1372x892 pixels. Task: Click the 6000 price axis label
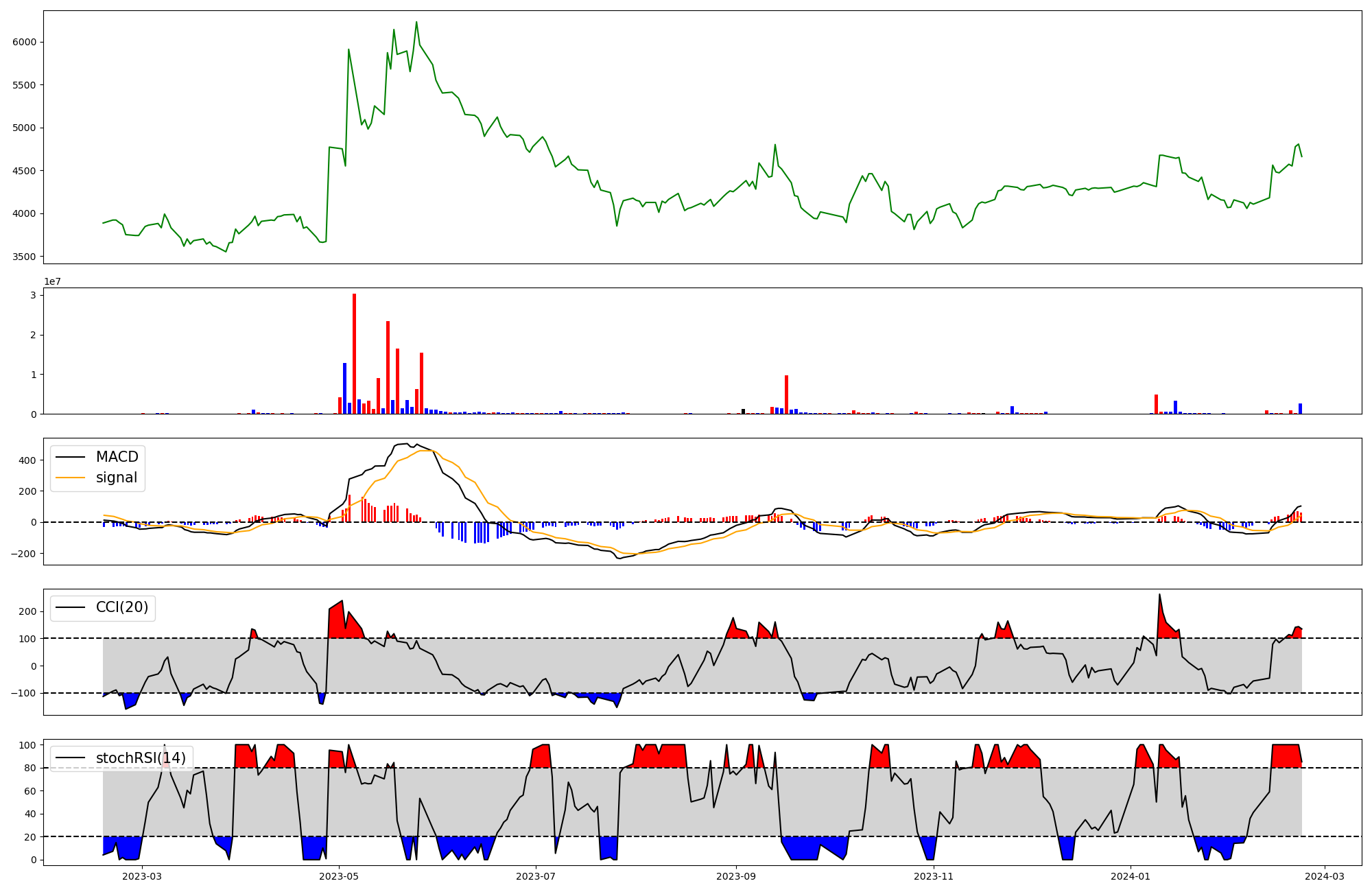coord(24,42)
